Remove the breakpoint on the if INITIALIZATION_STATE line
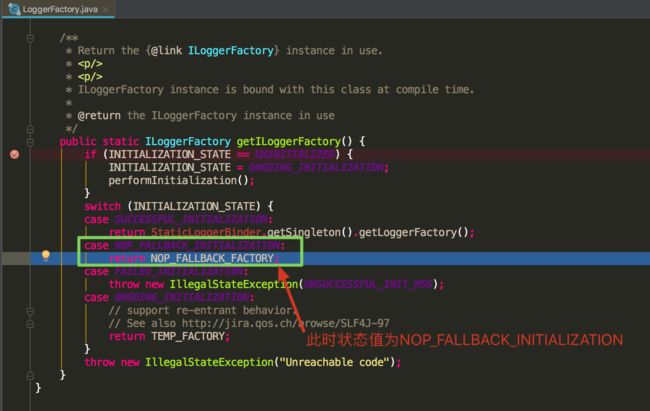The width and height of the screenshot is (650, 411). (15, 155)
